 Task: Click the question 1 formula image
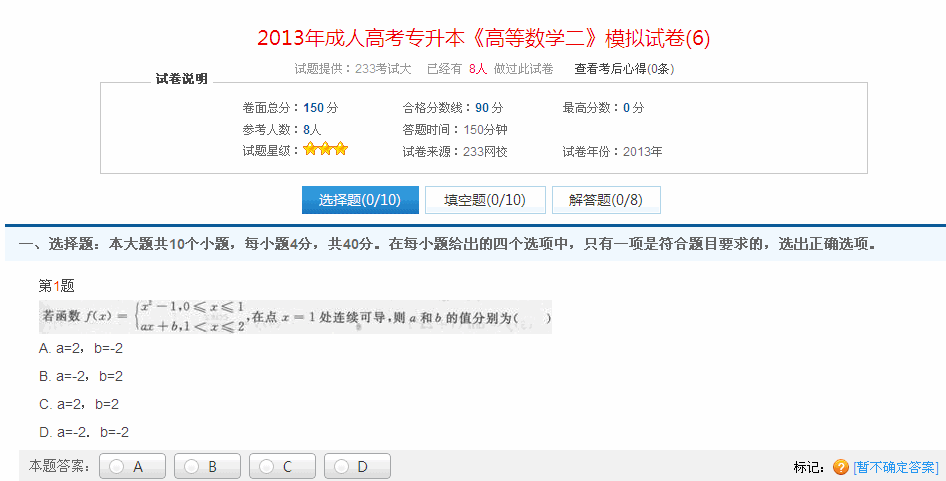point(295,317)
